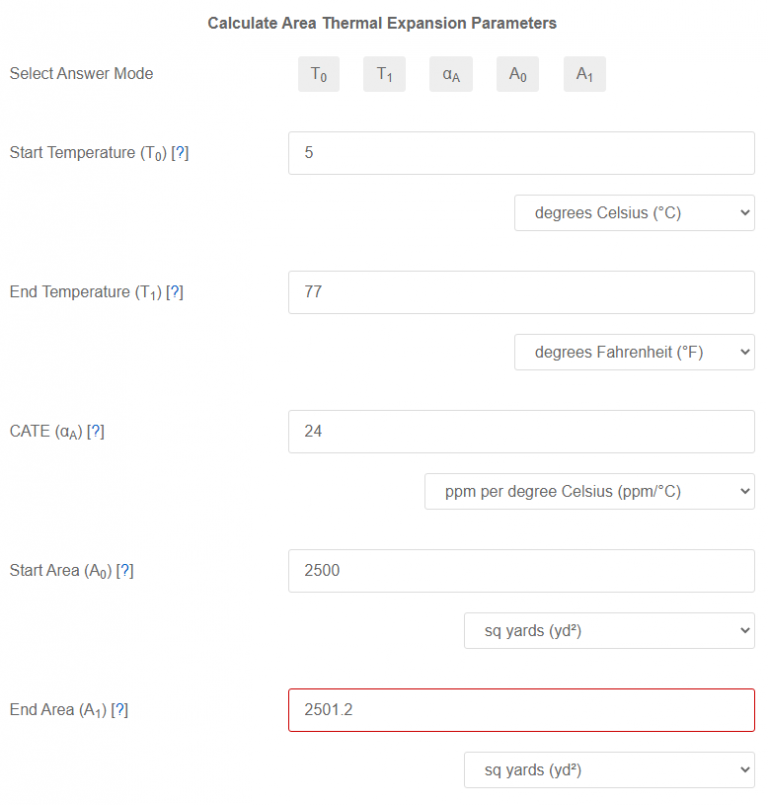
Task: Click the End Temperature value field
Action: pyautogui.click(x=520, y=292)
